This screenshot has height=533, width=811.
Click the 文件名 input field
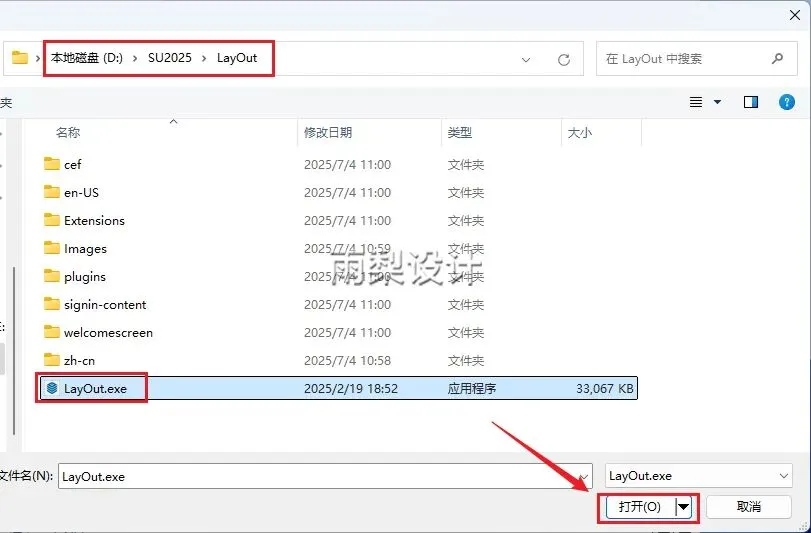coord(325,476)
